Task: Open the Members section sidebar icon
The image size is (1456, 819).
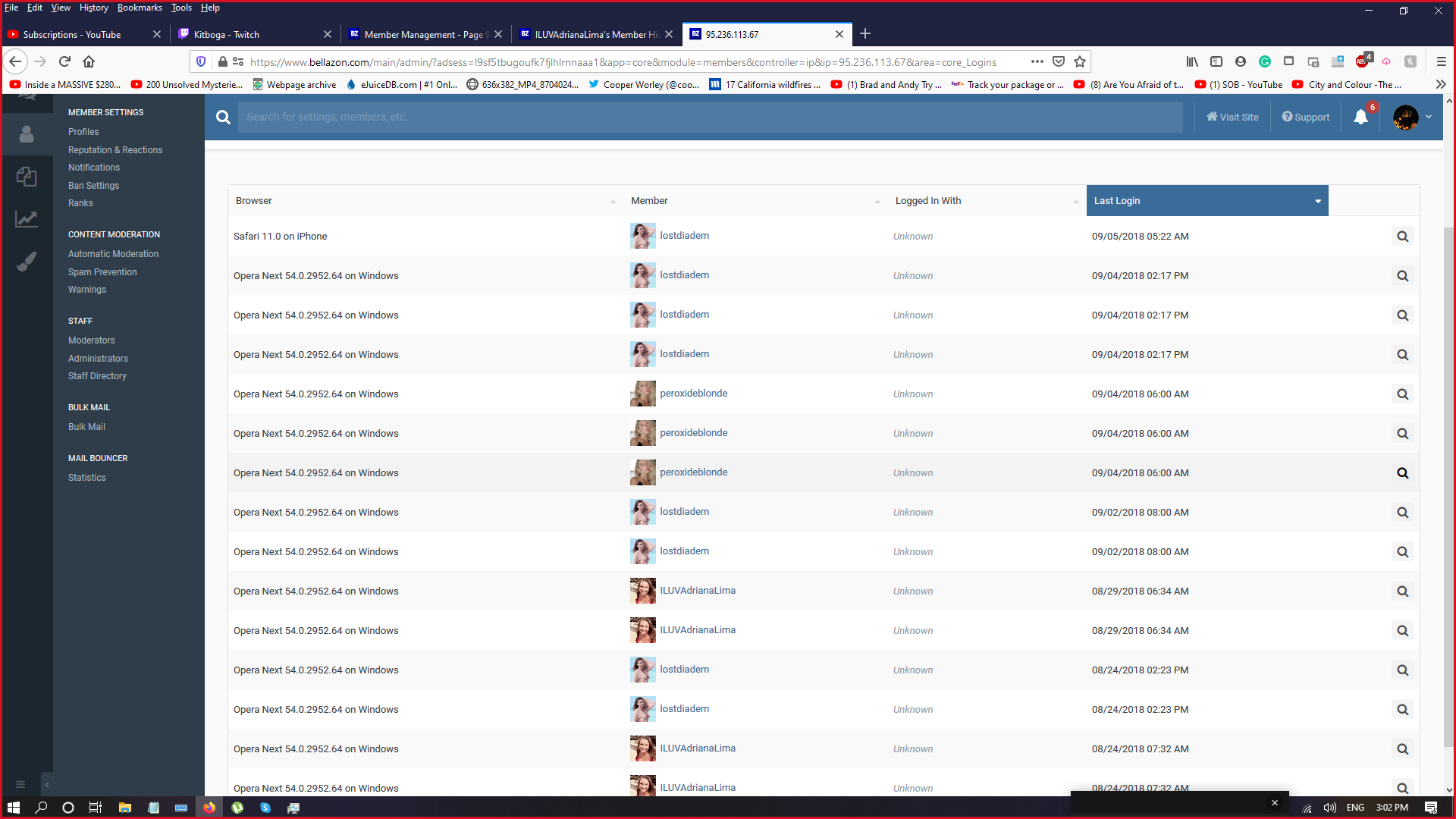Action: pos(27,134)
